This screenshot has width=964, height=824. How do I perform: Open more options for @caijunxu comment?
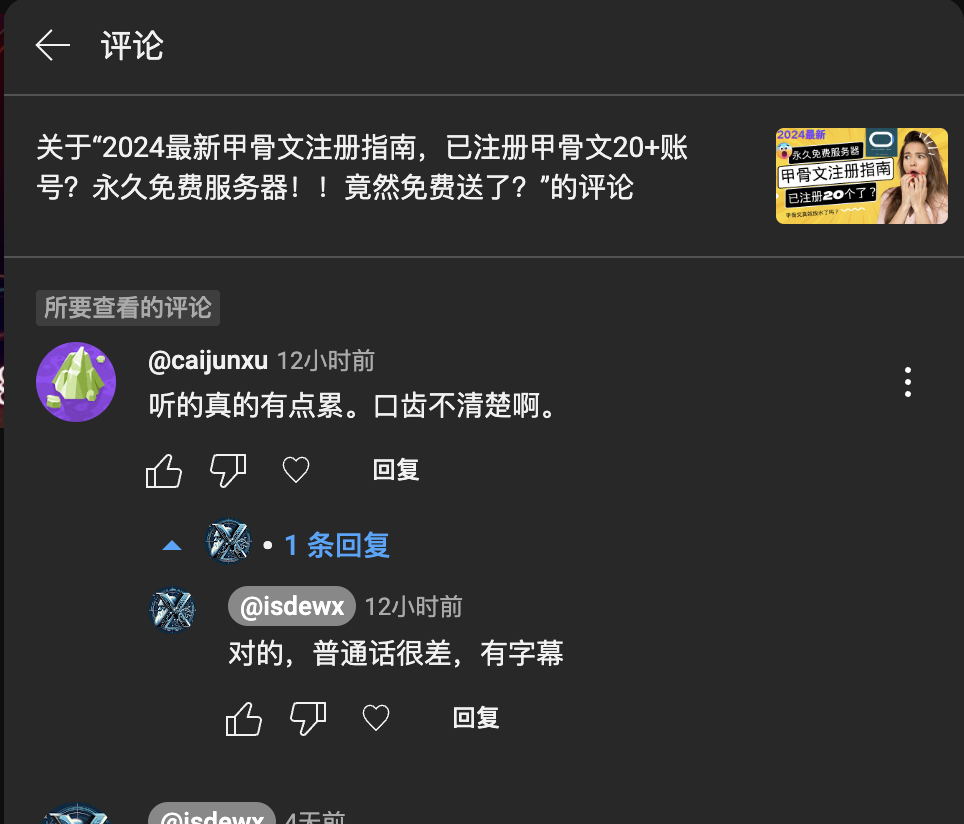tap(907, 382)
